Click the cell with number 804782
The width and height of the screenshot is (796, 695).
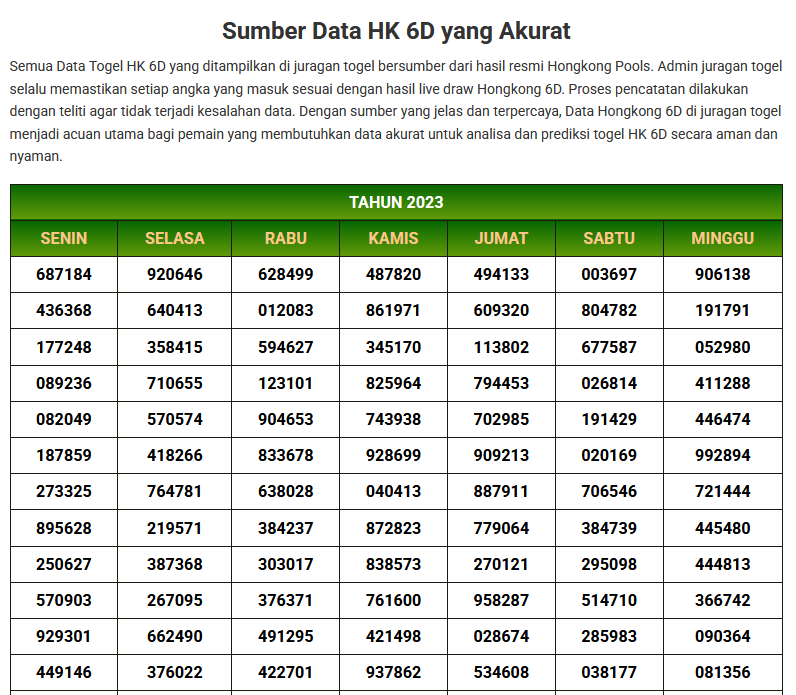coord(609,310)
